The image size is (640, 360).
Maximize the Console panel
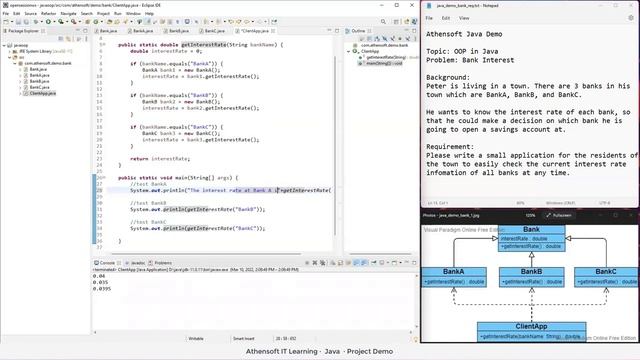(x=414, y=263)
